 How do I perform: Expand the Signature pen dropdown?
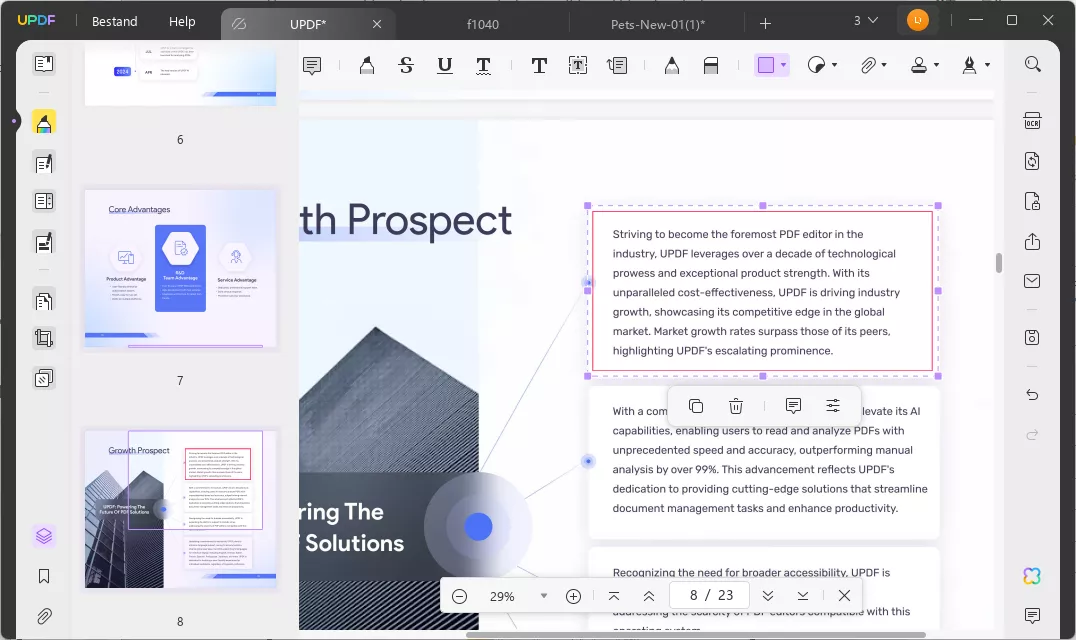tap(987, 65)
